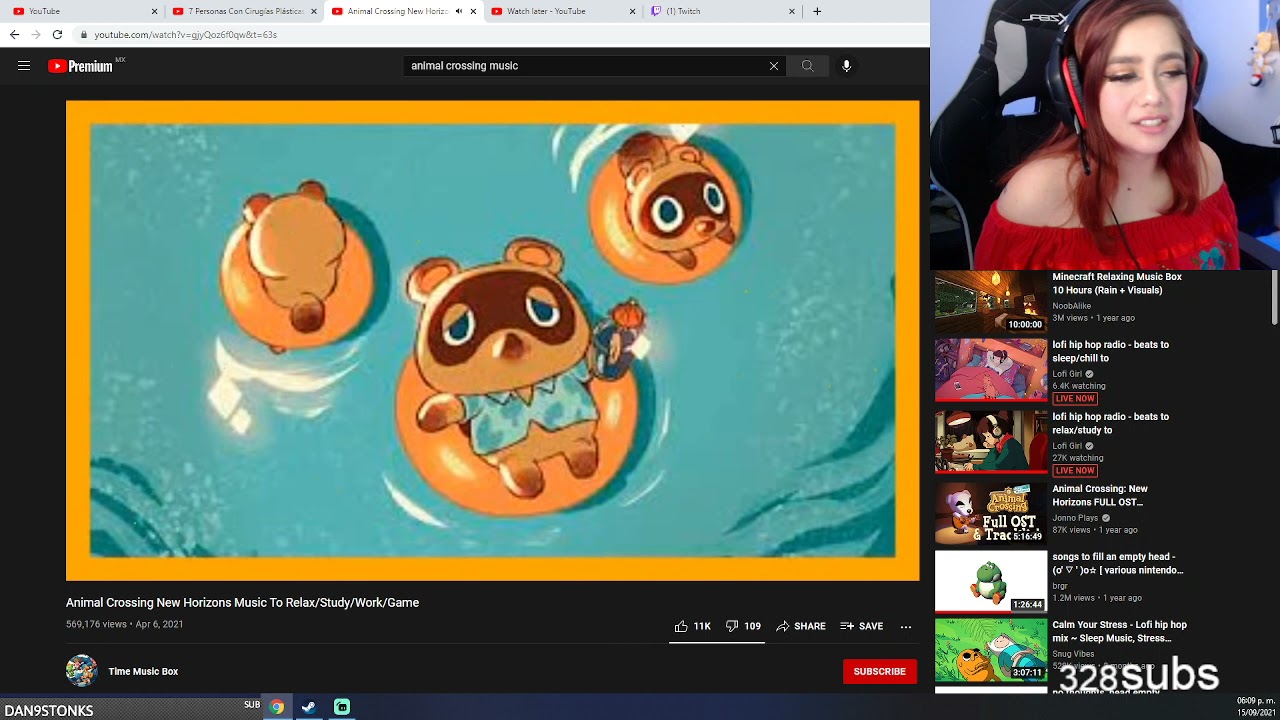Clear the search box with the X
The width and height of the screenshot is (1280, 720).
pos(774,66)
